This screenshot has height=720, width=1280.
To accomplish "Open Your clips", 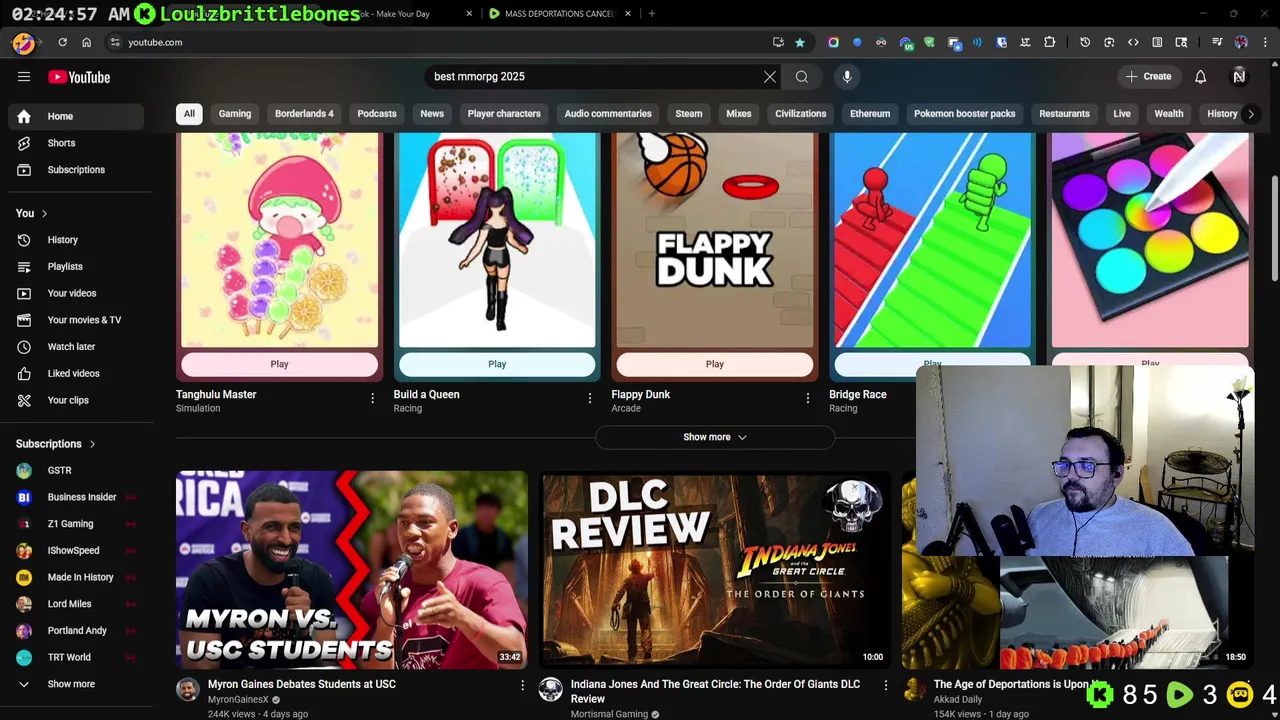I will 76,400.
